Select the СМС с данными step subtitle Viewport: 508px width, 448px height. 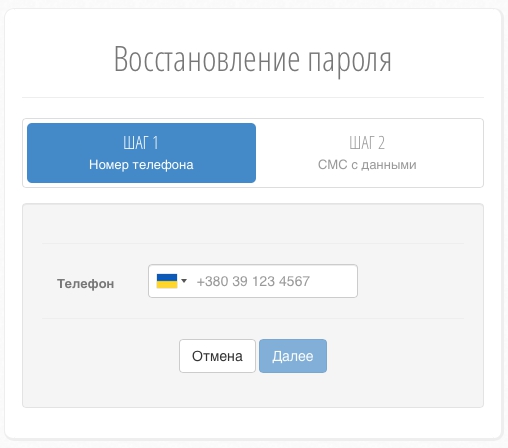click(x=367, y=165)
